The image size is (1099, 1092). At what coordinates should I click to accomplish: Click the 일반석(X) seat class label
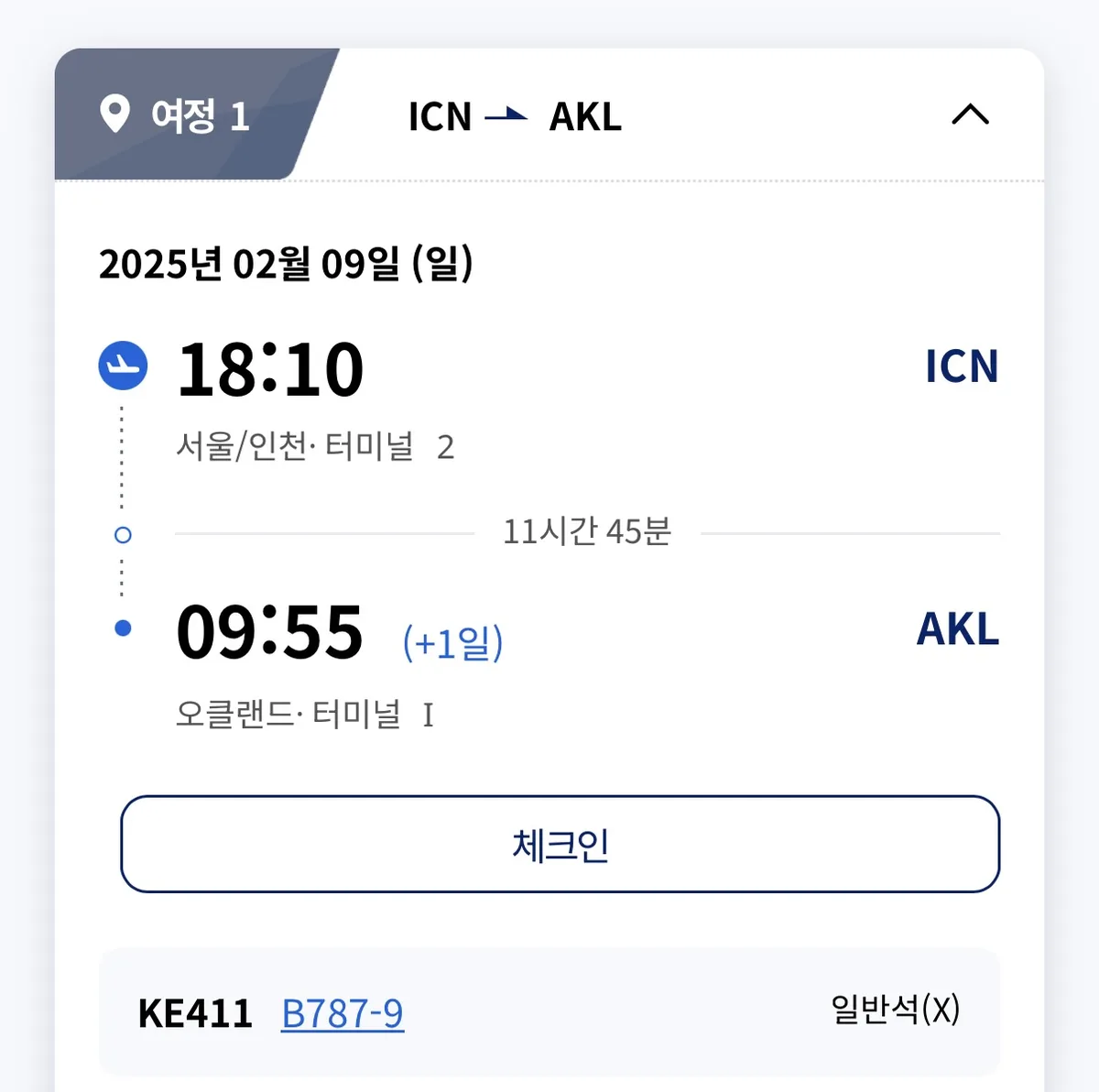tap(896, 1009)
